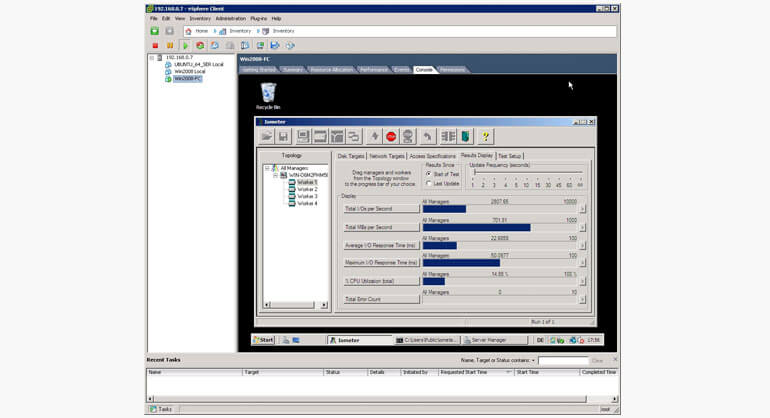Click the yellow suspend VM icon
Viewport: 770px width, 418px height.
coord(170,45)
